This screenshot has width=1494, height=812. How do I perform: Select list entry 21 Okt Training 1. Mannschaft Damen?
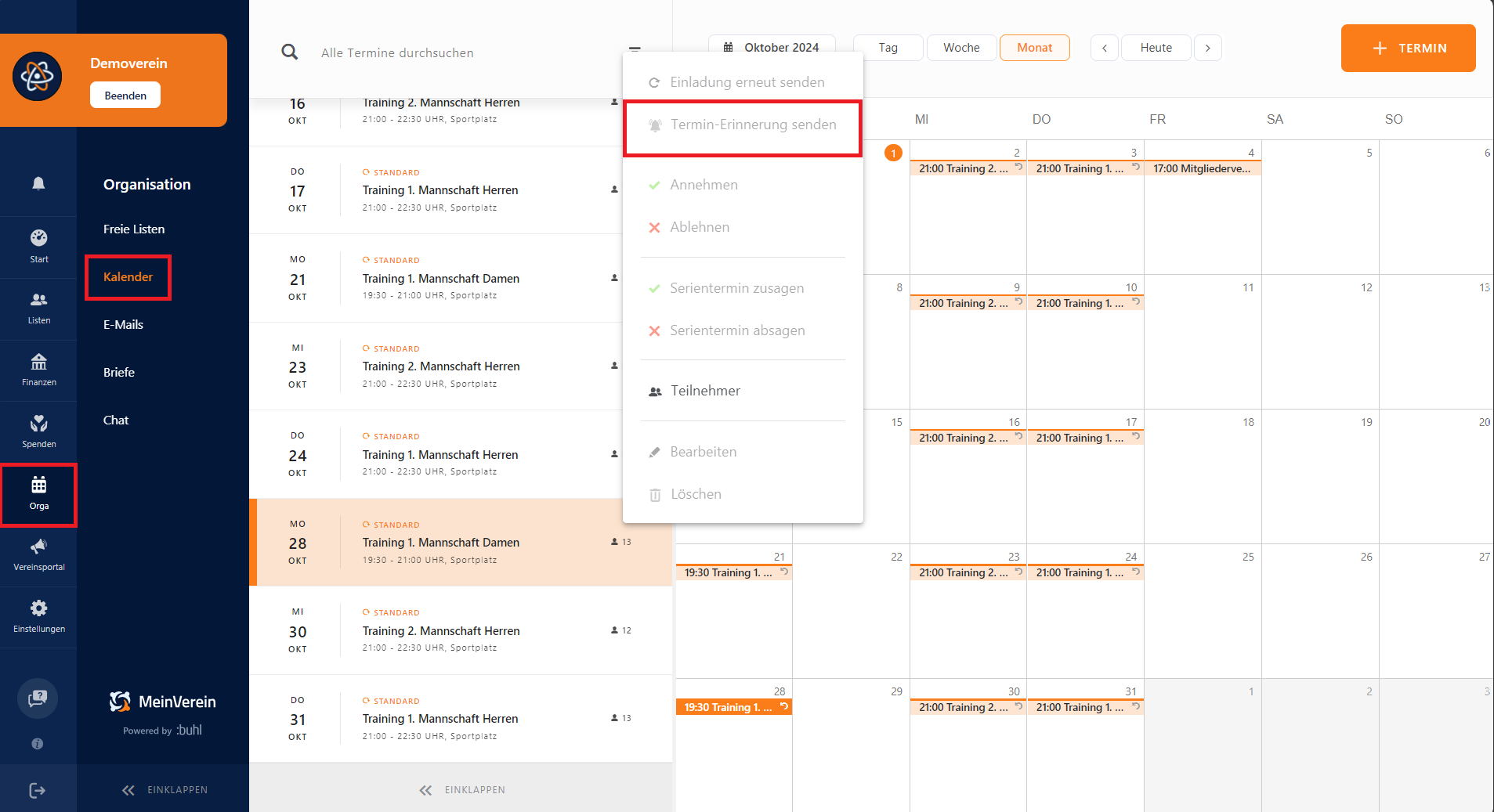(x=461, y=278)
